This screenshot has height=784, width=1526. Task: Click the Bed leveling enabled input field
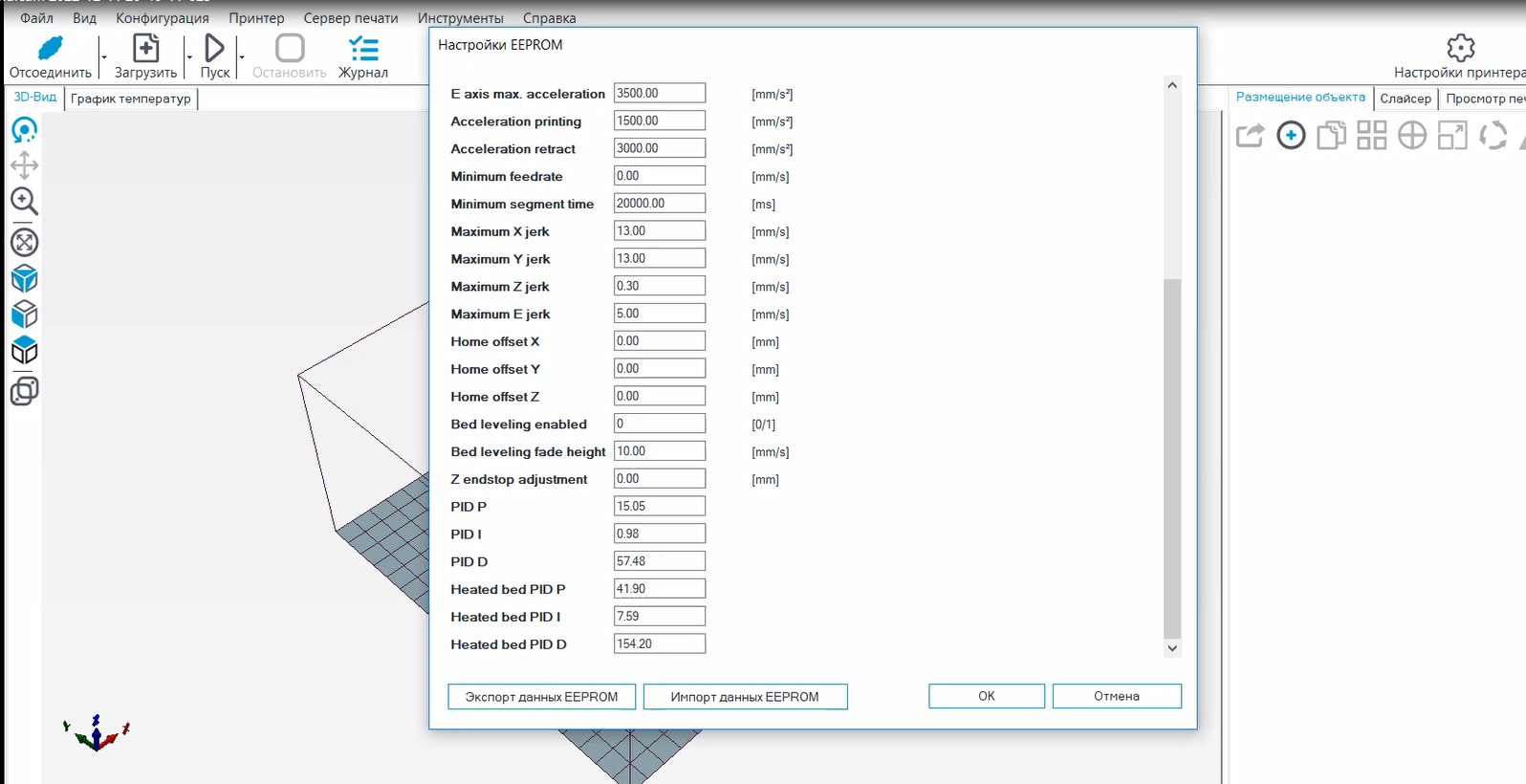(659, 424)
